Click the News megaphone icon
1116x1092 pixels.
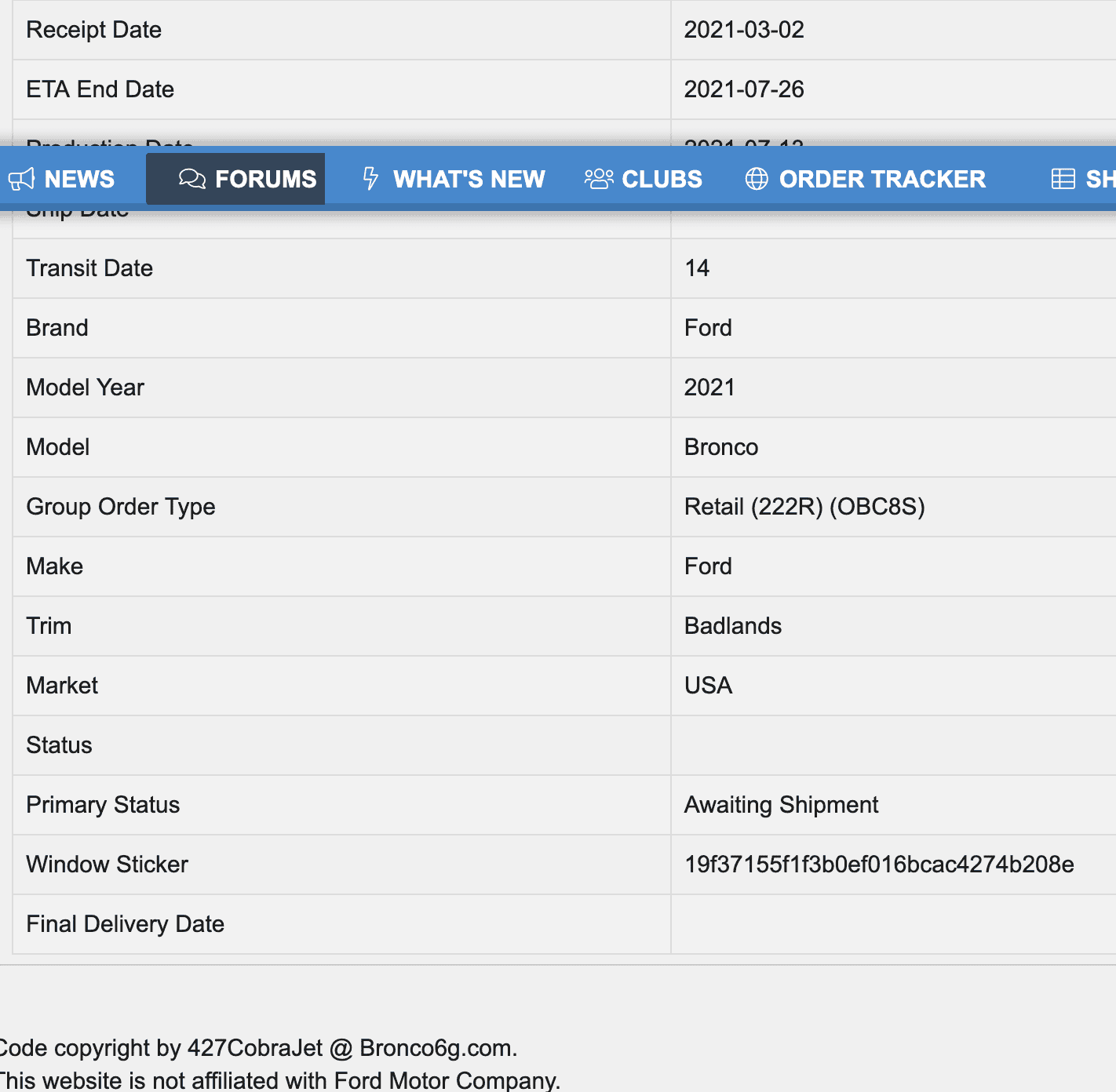pos(21,179)
